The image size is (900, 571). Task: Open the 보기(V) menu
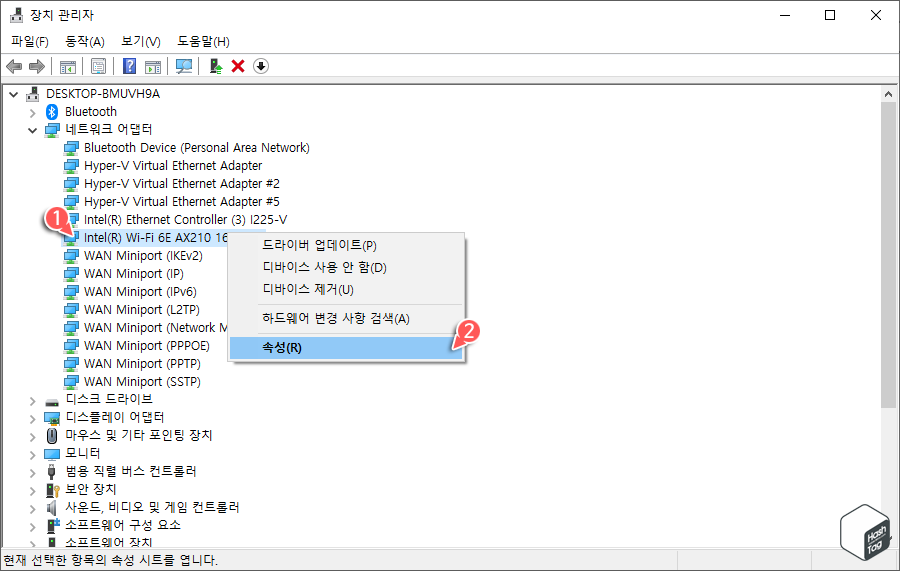tap(141, 41)
